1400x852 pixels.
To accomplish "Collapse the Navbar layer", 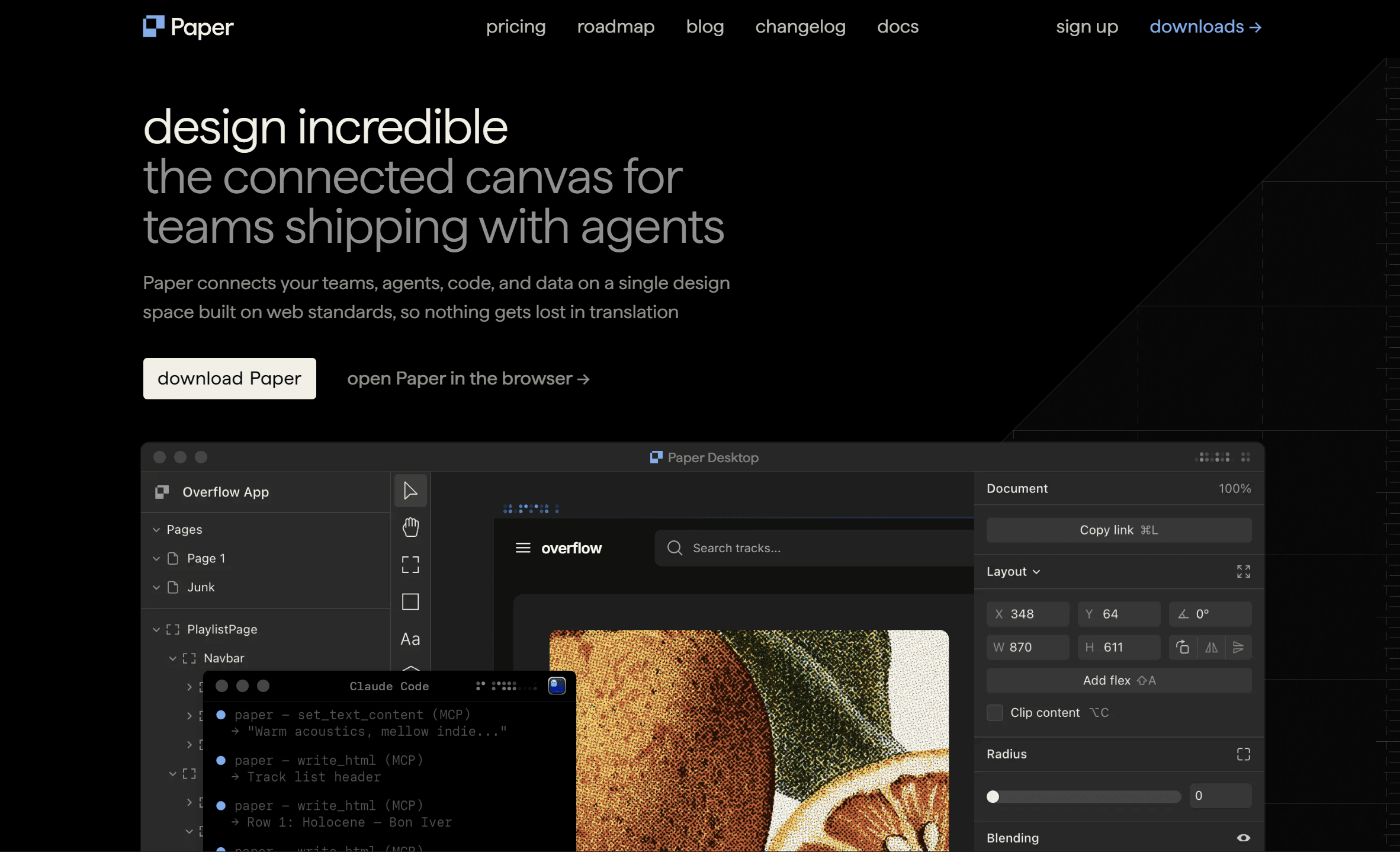I will (173, 658).
